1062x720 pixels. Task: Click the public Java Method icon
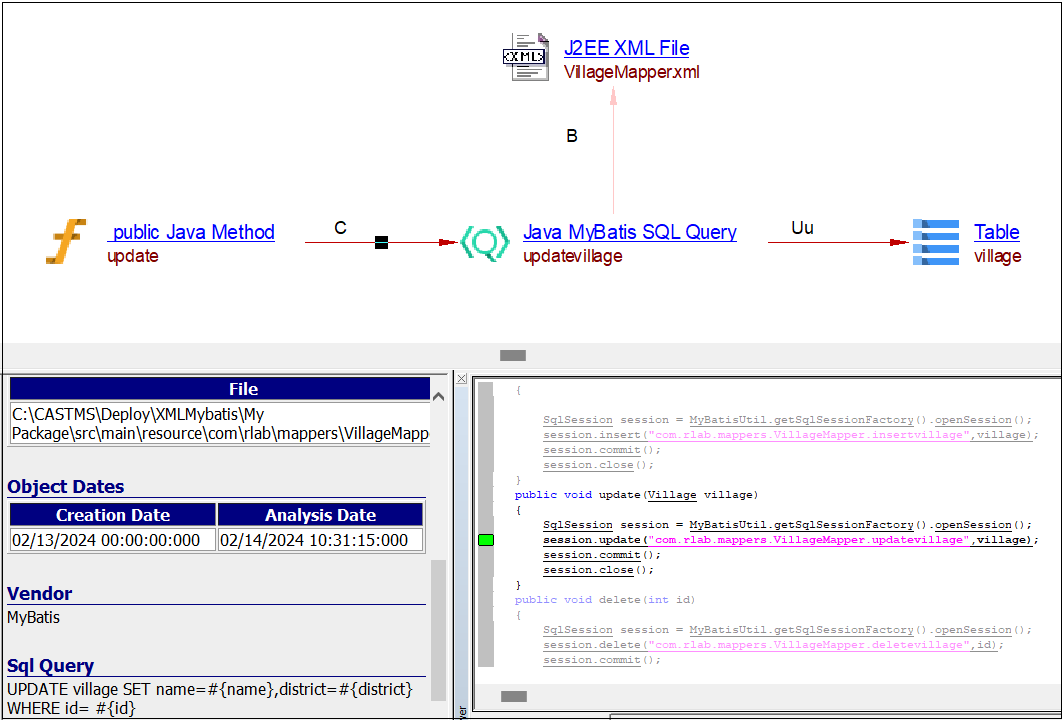pyautogui.click(x=66, y=242)
